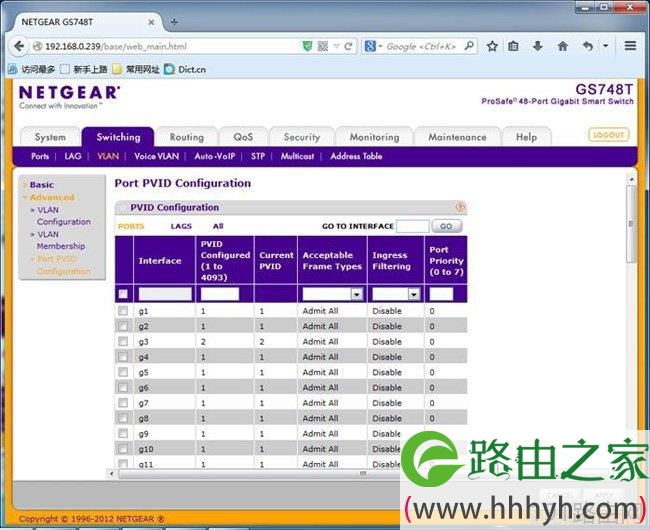Click the green shield security icon
This screenshot has height=530, width=650.
(x=307, y=46)
